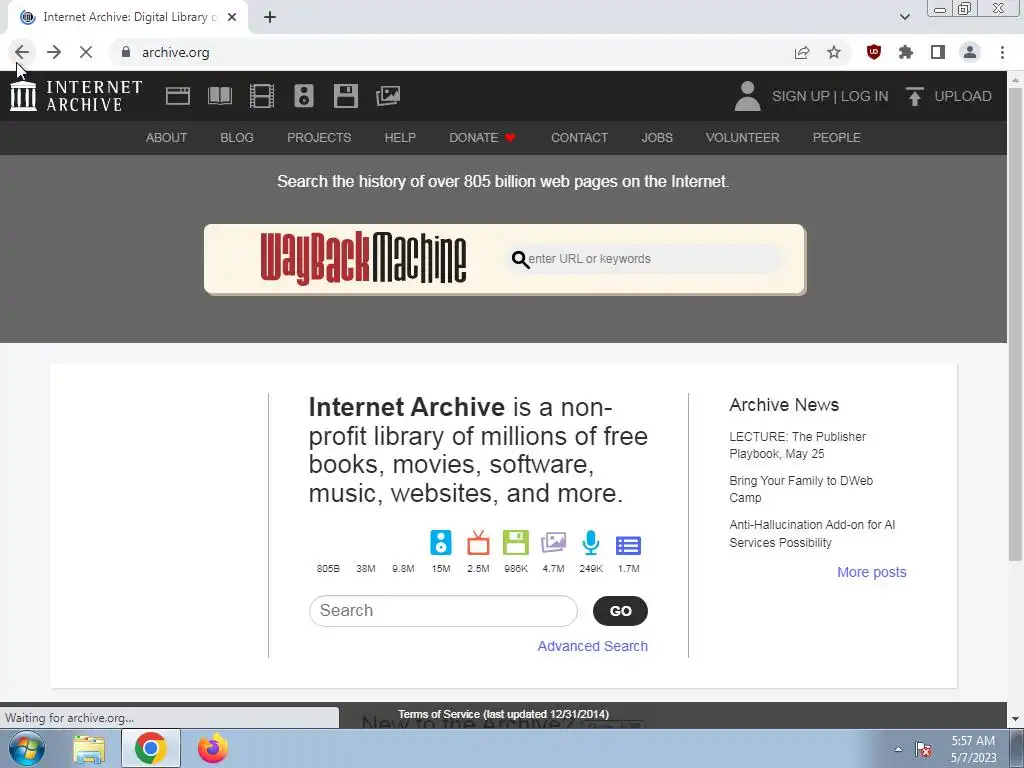Open the Extensions puzzle icon

[x=906, y=52]
